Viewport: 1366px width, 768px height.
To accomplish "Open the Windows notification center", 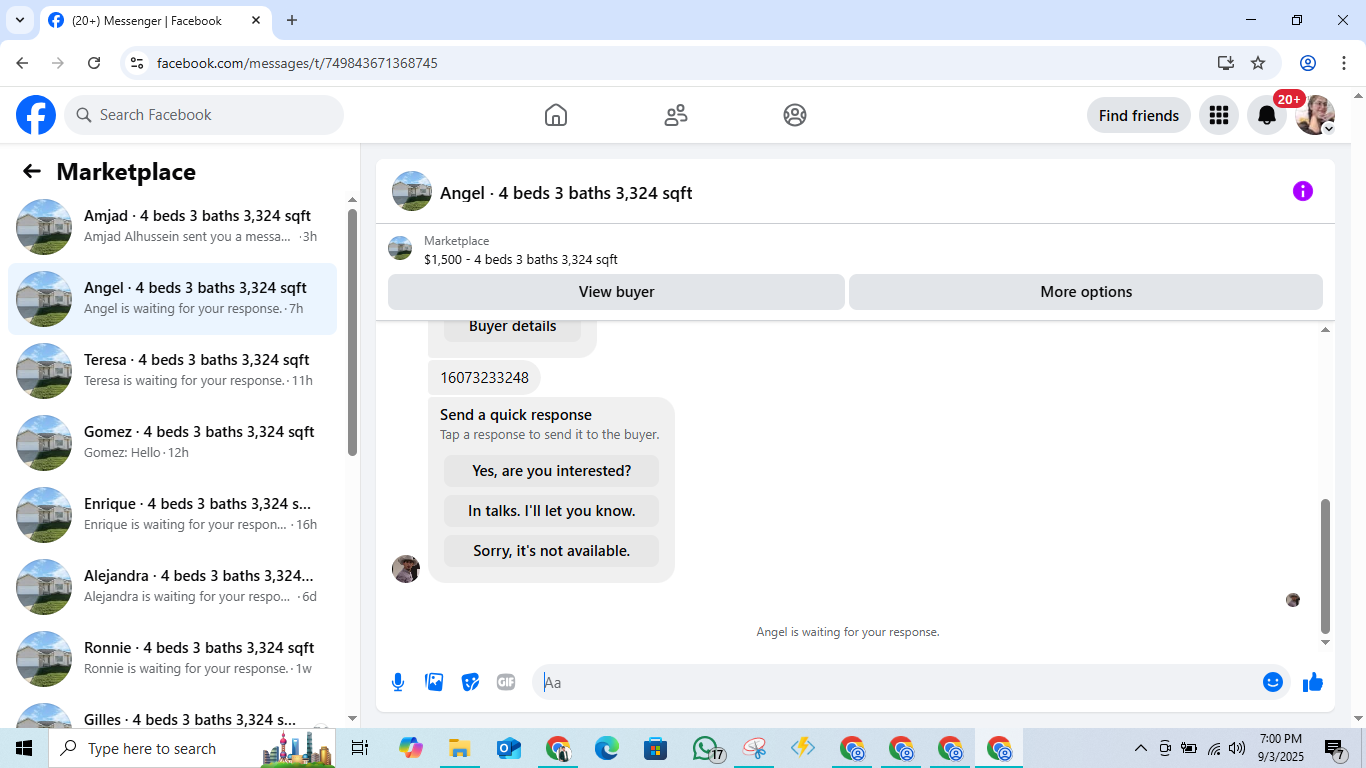I will [x=1334, y=749].
